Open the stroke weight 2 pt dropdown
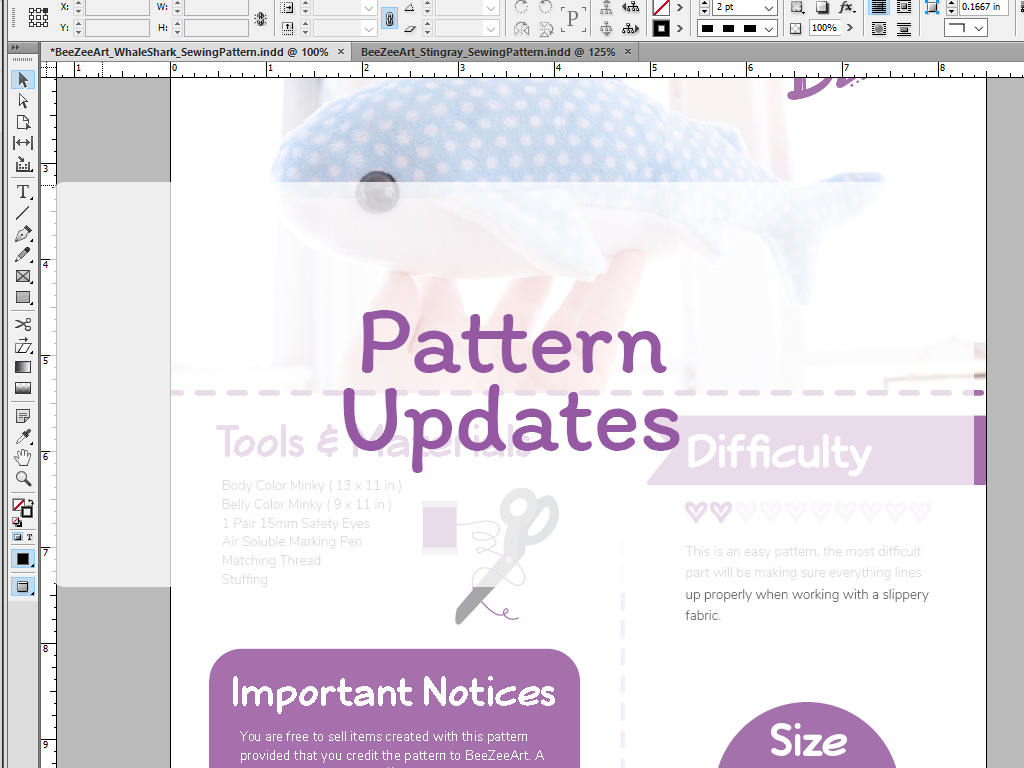 (769, 8)
